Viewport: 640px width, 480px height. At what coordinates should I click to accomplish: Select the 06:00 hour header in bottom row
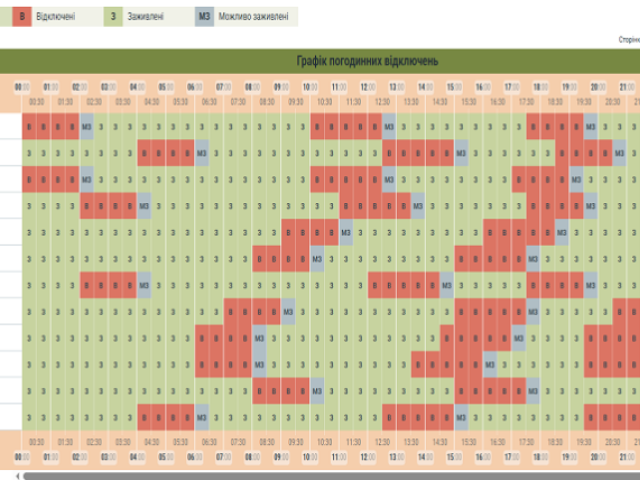pyautogui.click(x=195, y=456)
